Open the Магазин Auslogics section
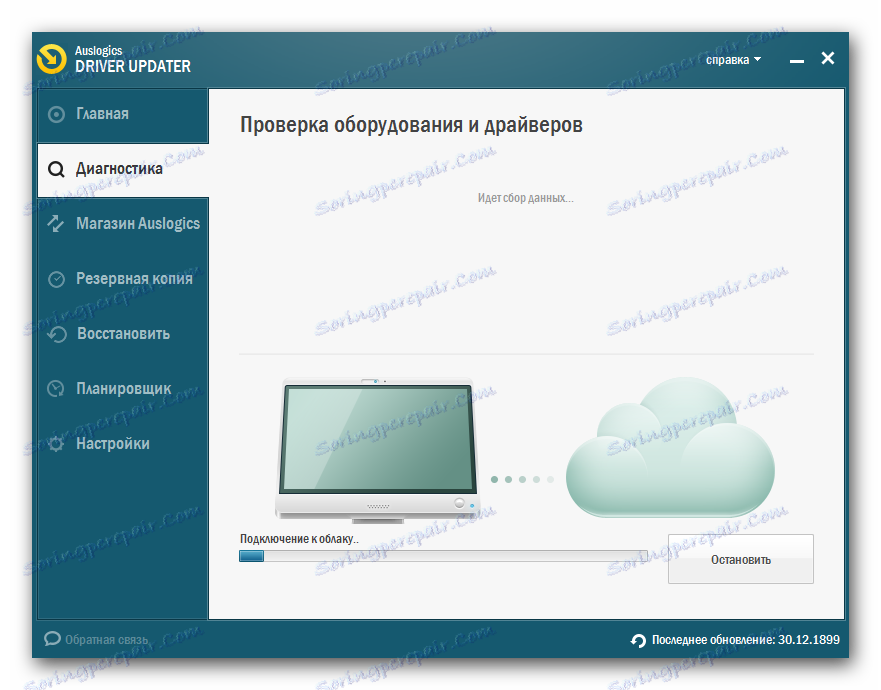Screen dimensions: 881x690 pos(123,224)
